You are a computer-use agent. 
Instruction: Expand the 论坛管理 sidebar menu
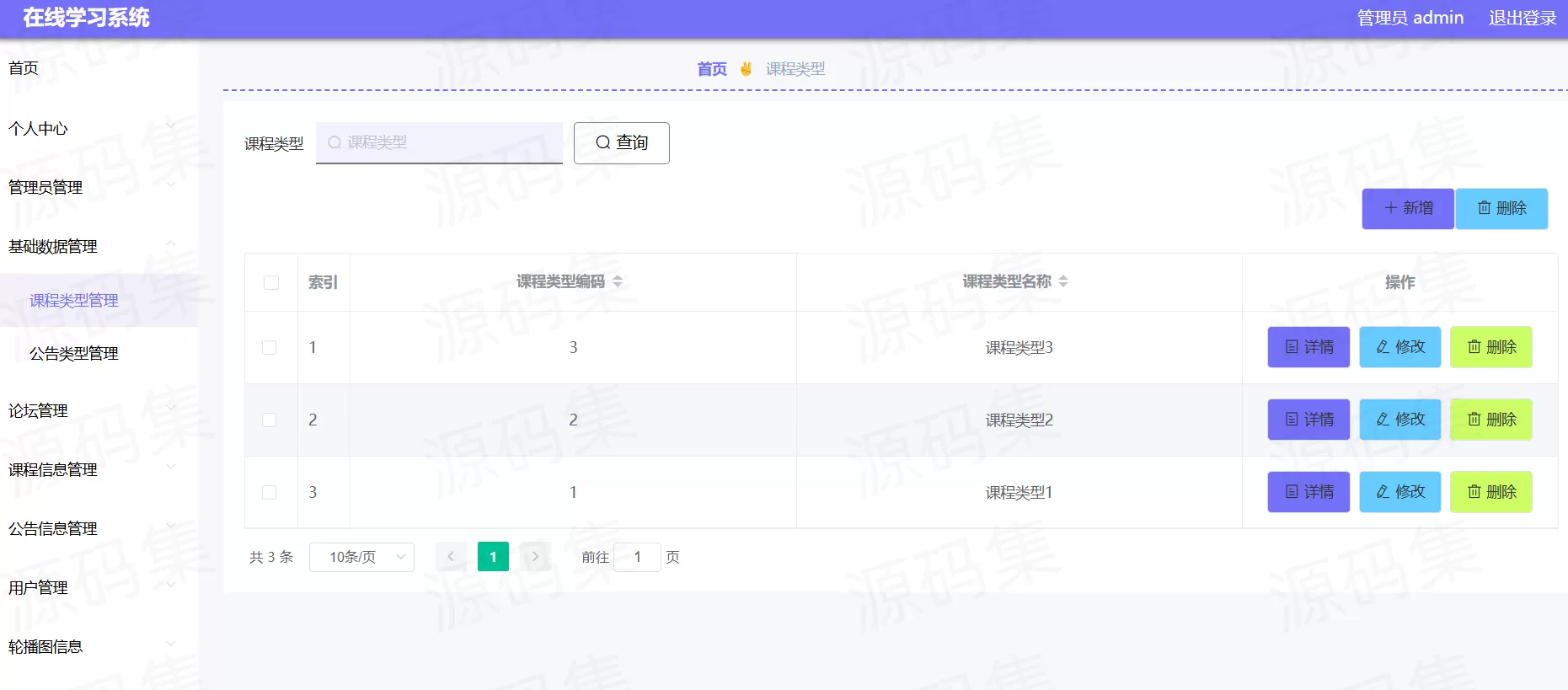pyautogui.click(x=99, y=410)
